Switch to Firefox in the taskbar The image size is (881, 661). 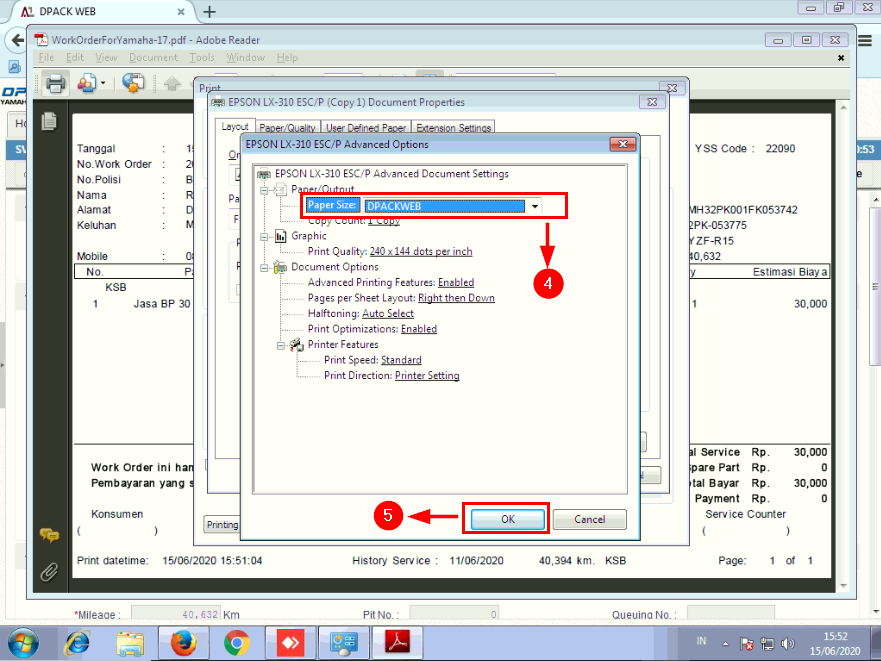pyautogui.click(x=184, y=642)
